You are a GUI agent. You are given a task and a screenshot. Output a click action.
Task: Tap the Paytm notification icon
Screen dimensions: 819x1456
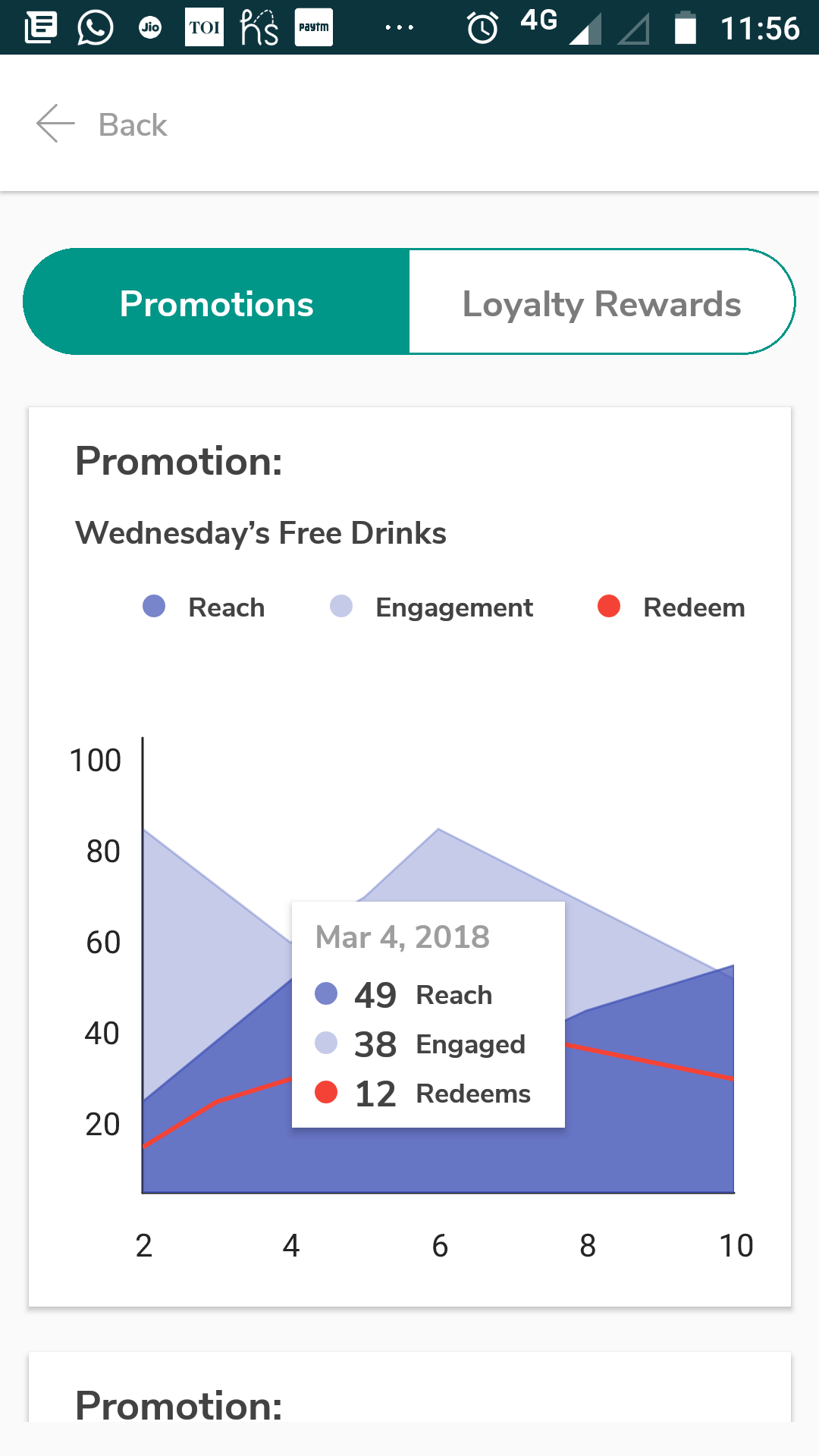[313, 28]
